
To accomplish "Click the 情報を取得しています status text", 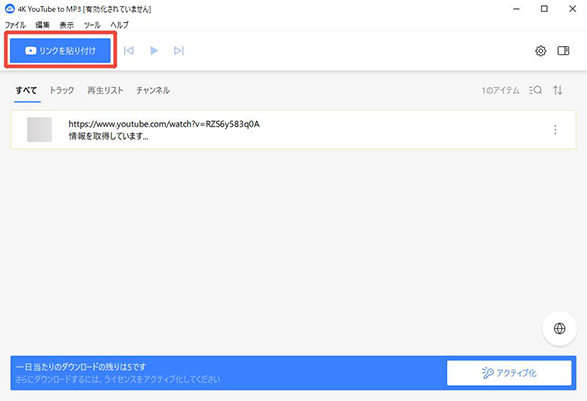I will (x=108, y=136).
